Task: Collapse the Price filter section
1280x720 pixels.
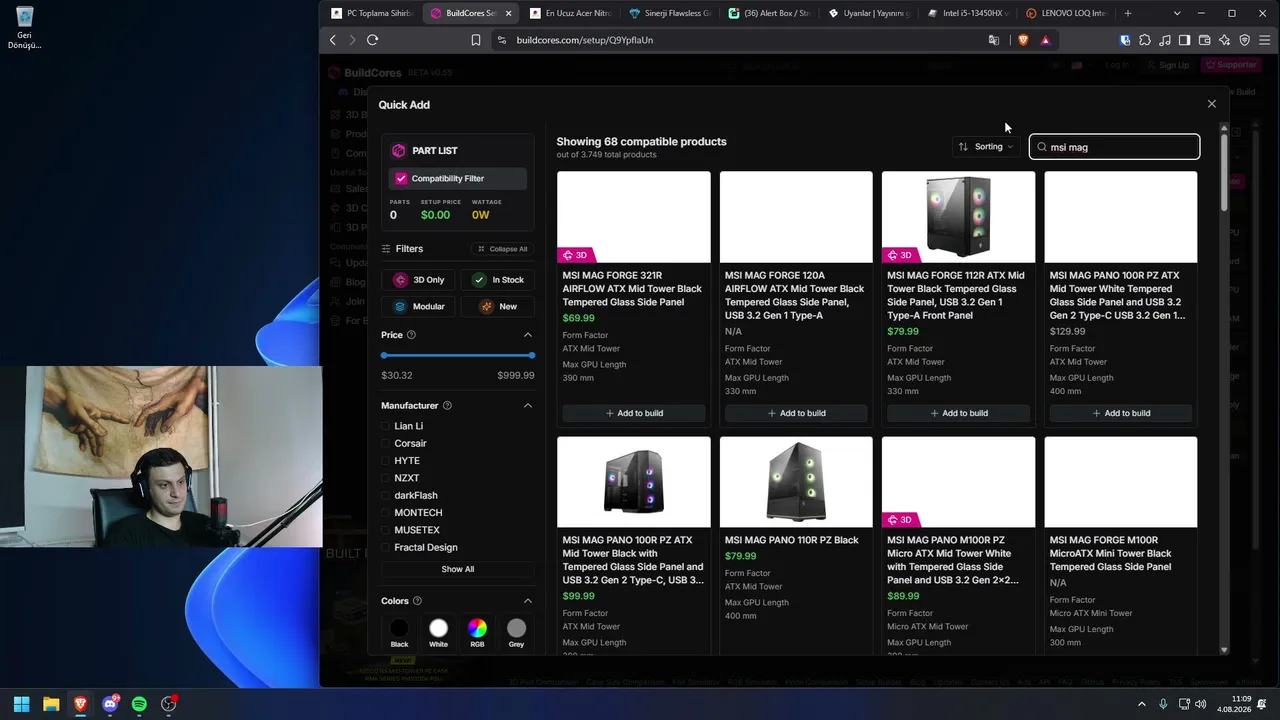Action: [x=528, y=335]
